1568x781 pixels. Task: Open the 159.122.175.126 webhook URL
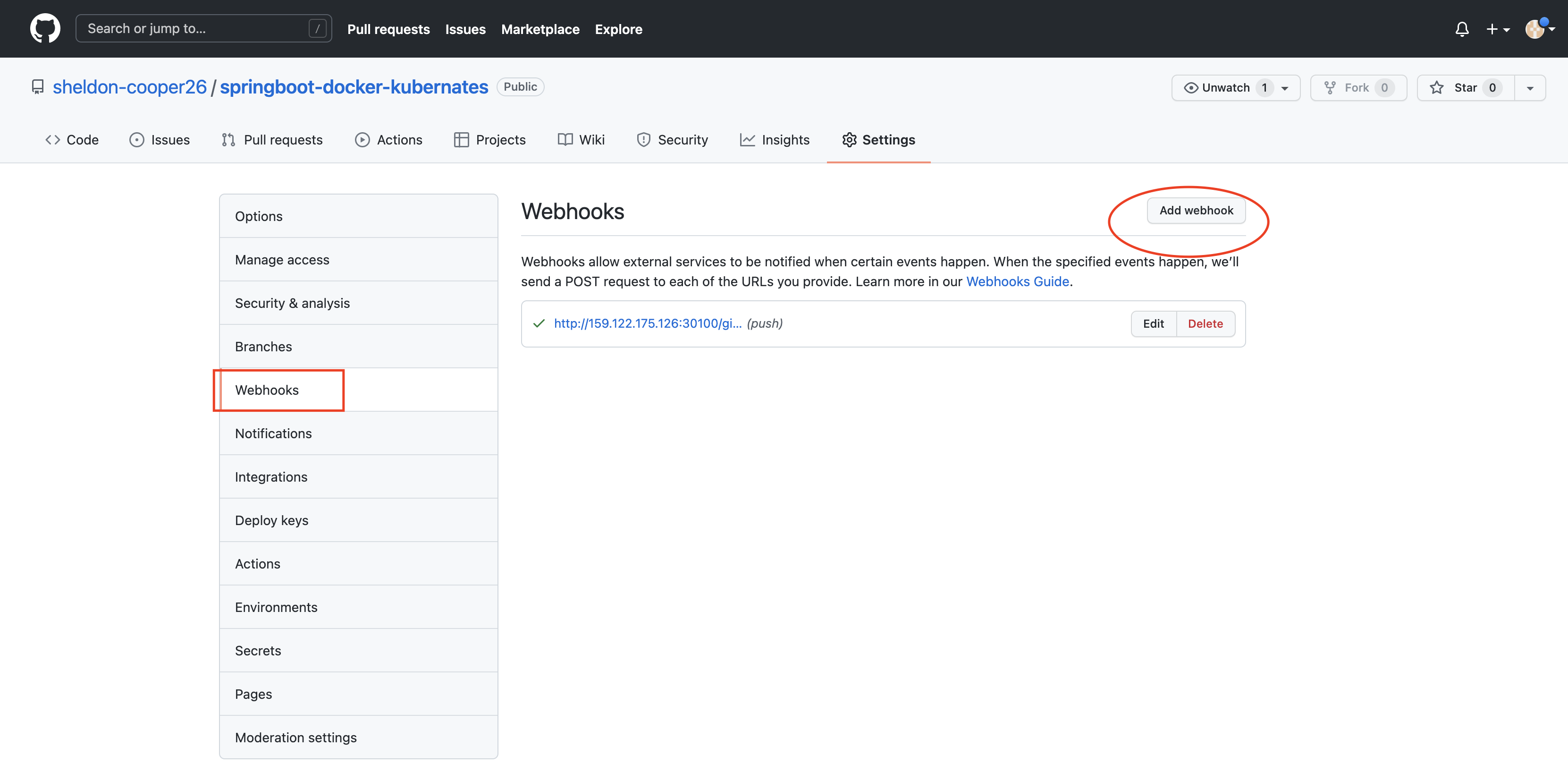tap(647, 323)
